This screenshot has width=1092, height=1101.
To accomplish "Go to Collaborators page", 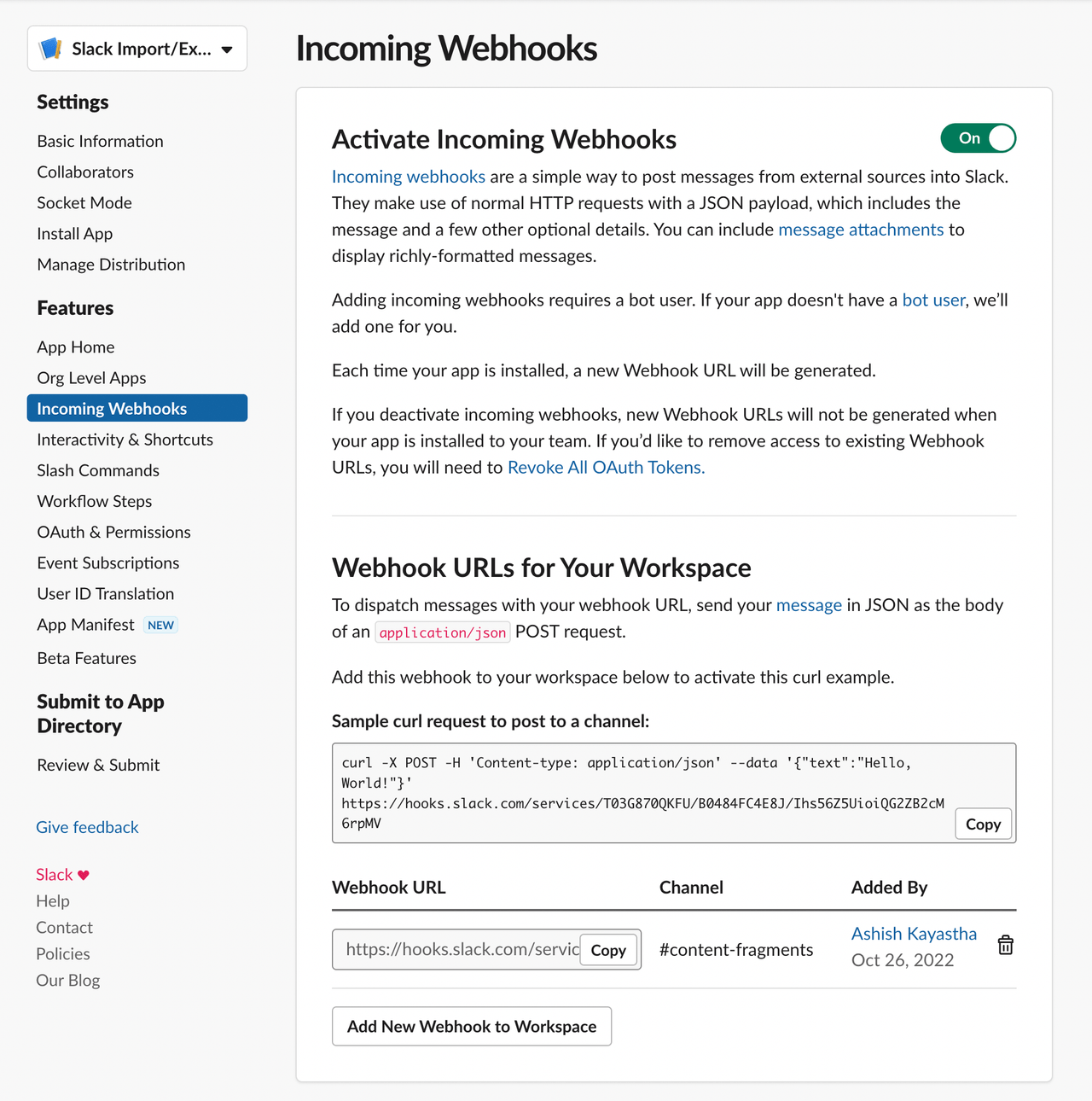I will pyautogui.click(x=85, y=172).
